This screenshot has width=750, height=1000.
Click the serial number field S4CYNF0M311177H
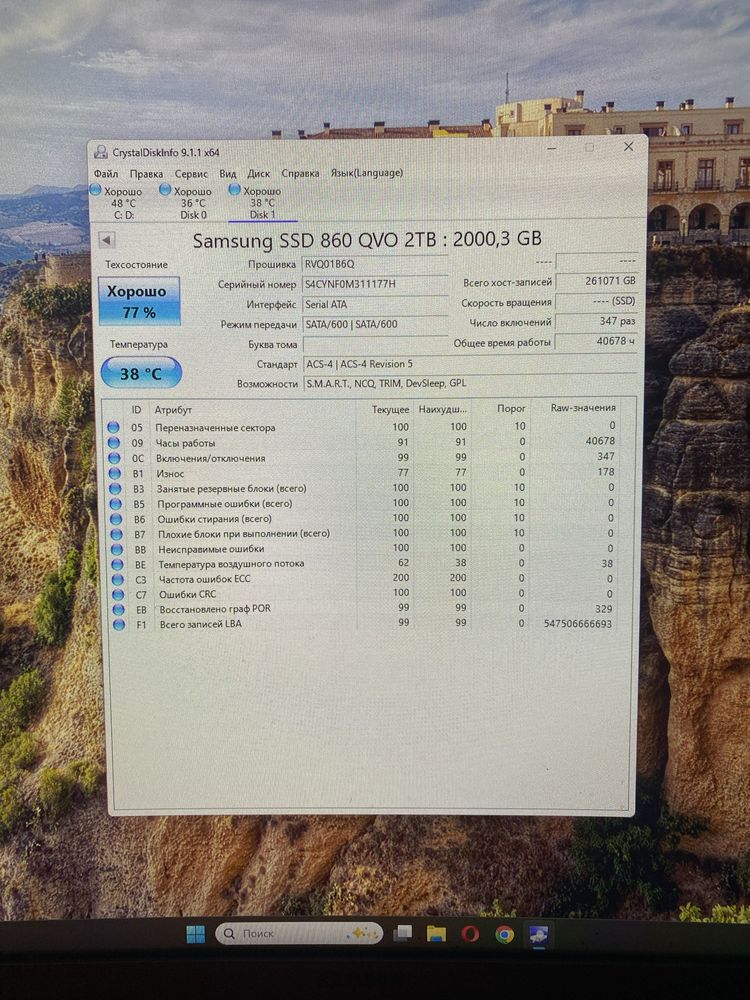click(x=375, y=284)
